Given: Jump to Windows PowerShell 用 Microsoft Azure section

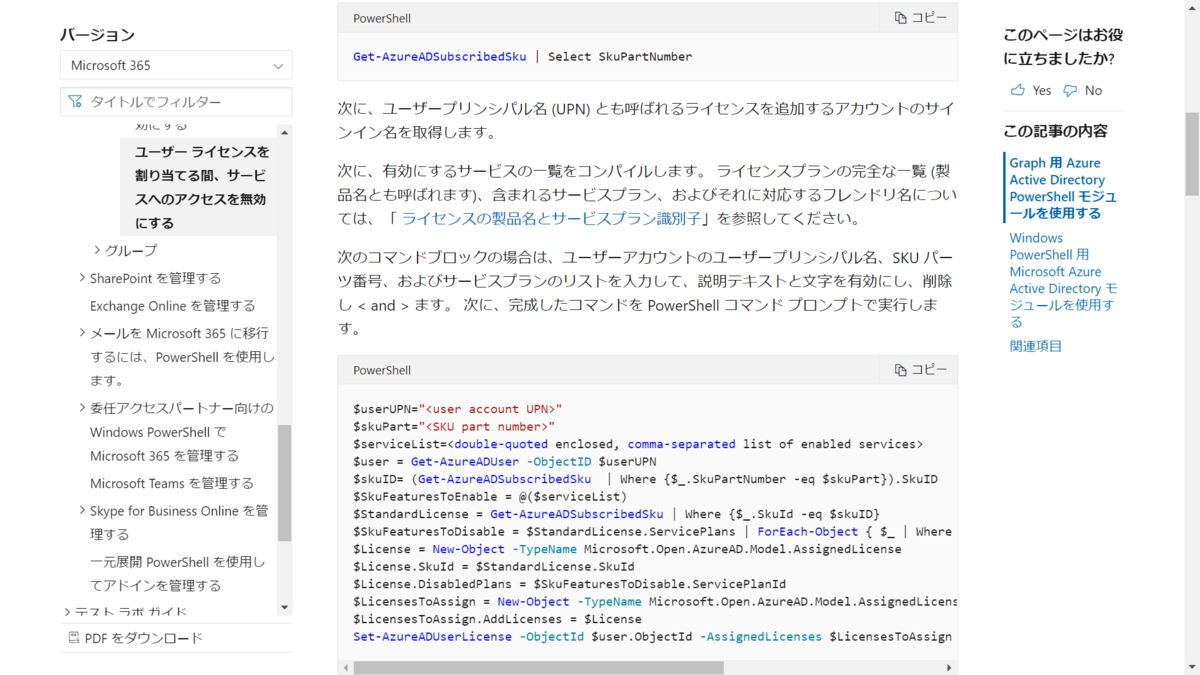Looking at the screenshot, I should (x=1063, y=280).
